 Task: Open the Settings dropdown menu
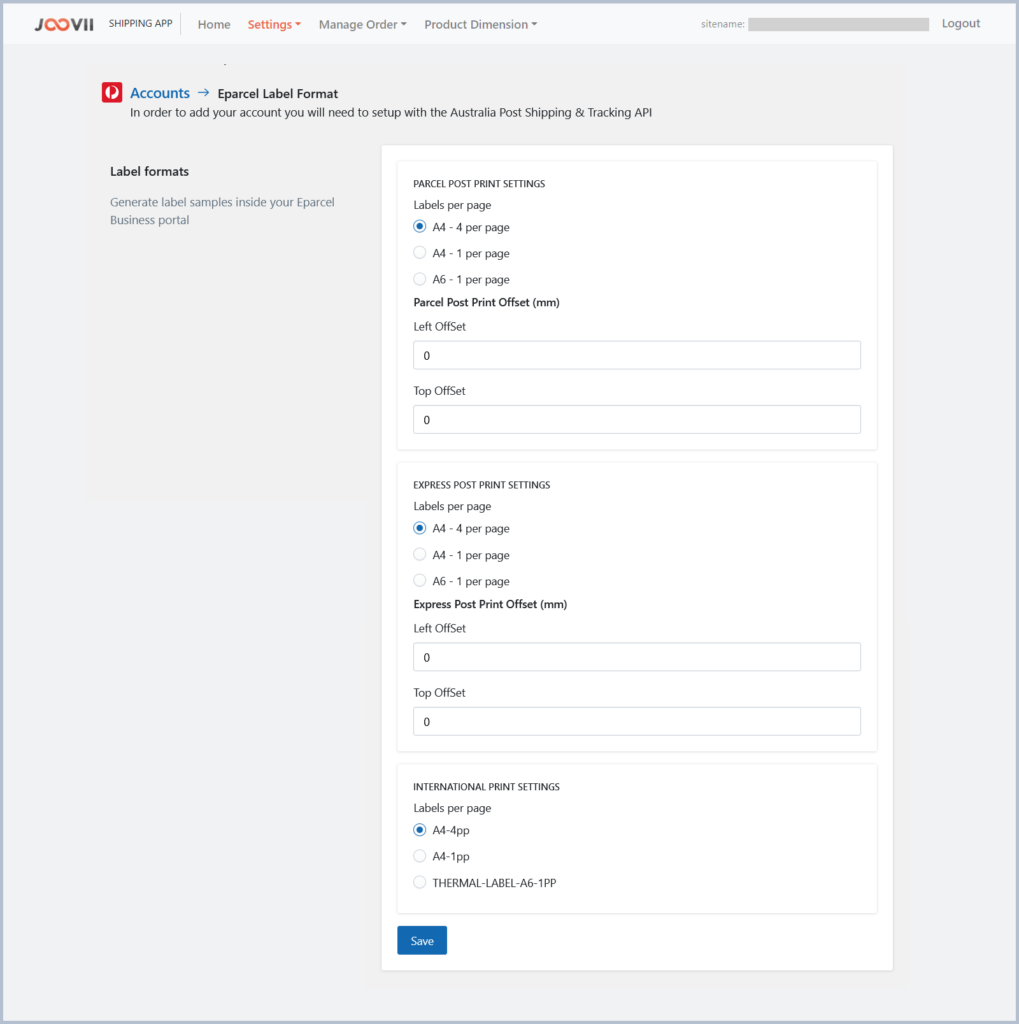(273, 25)
